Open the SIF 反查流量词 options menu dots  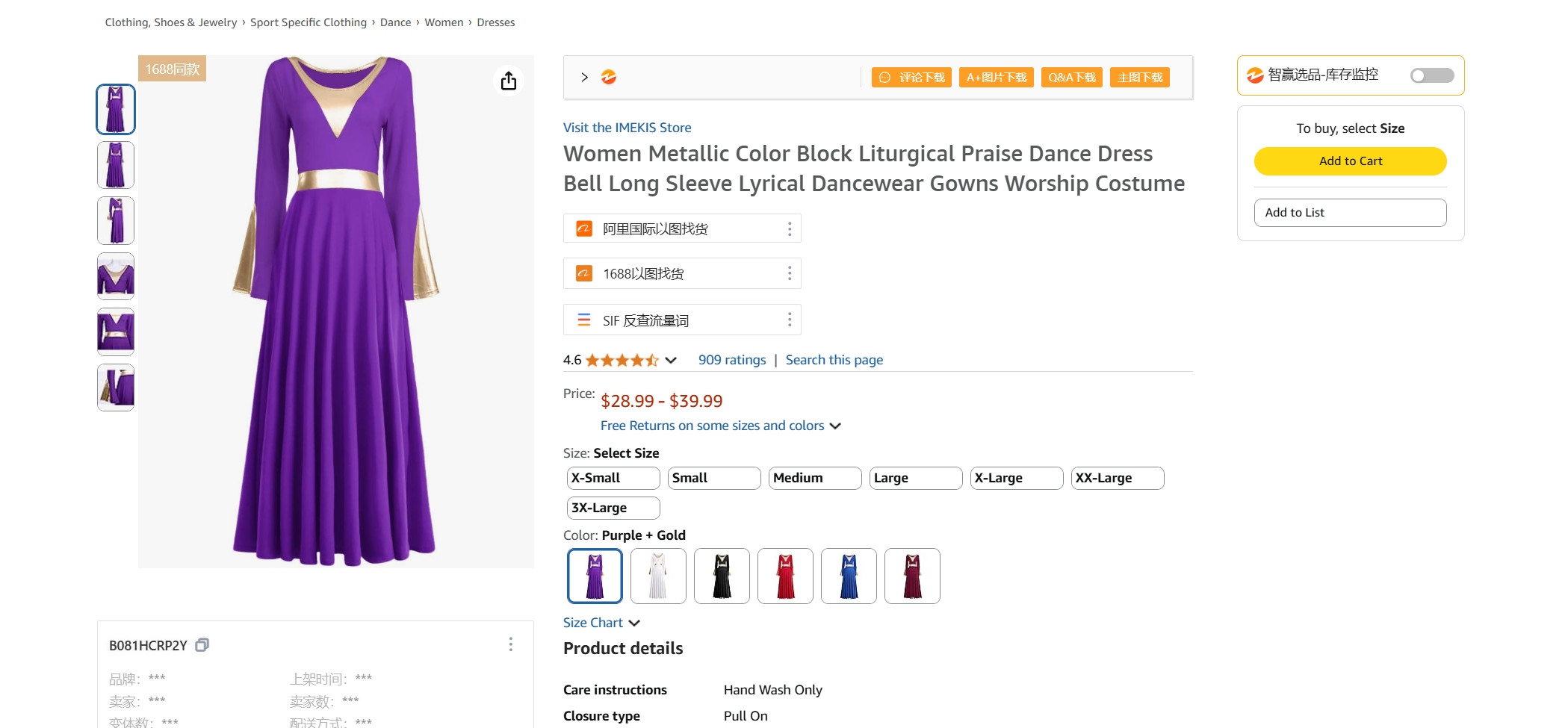790,320
